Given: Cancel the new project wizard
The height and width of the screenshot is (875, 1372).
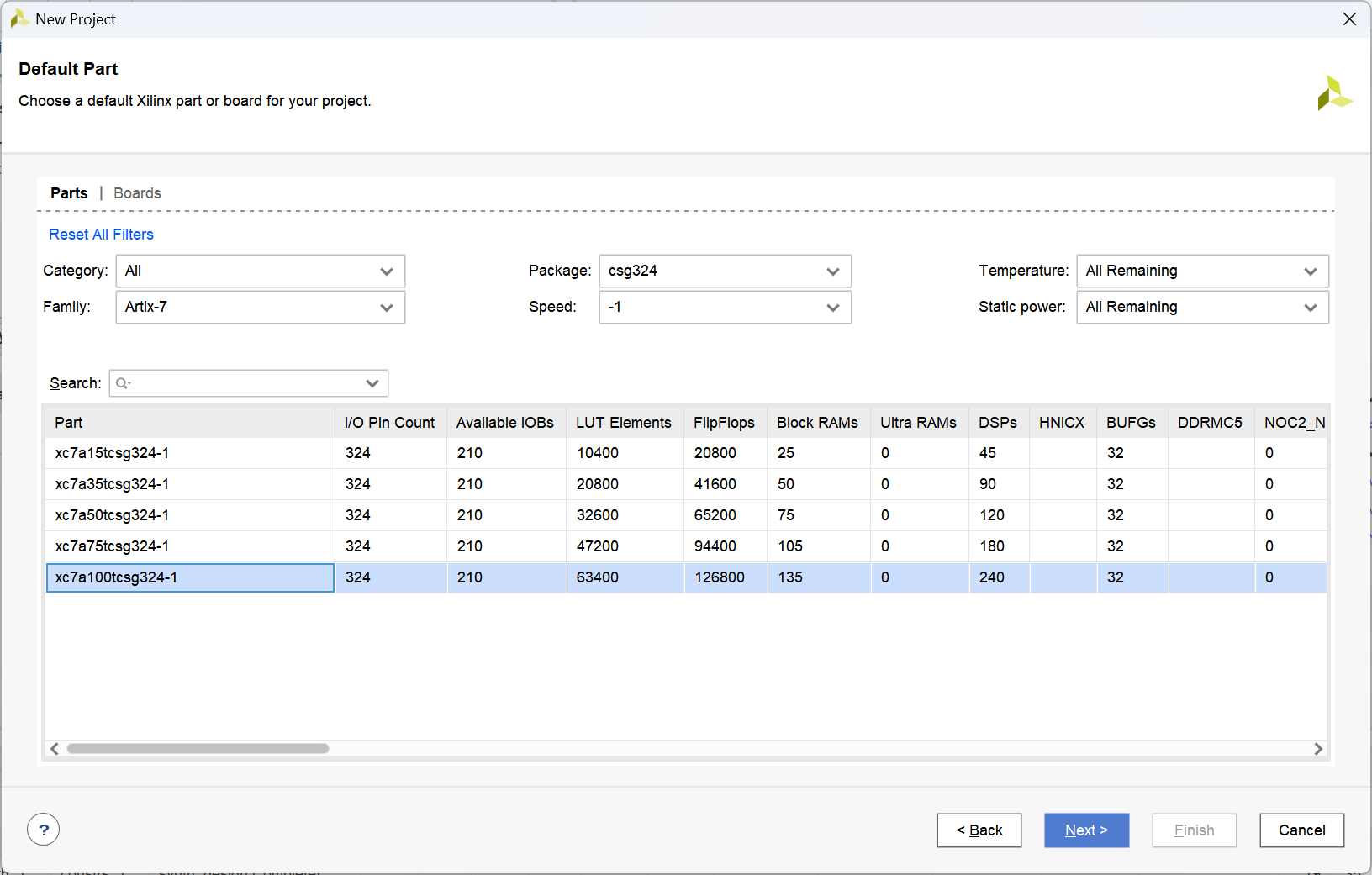Looking at the screenshot, I should click(1301, 830).
